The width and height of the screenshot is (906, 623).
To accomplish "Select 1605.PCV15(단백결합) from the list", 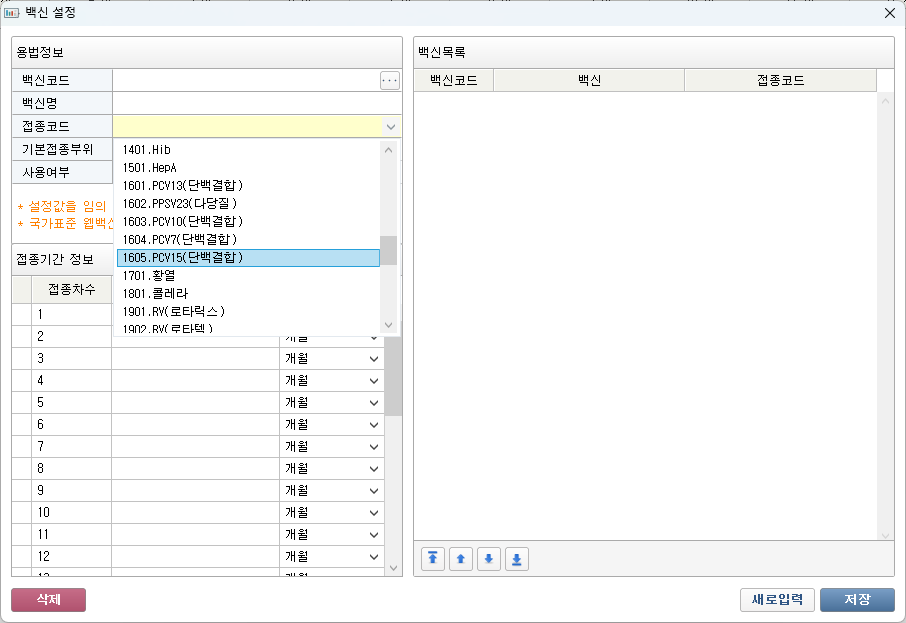I will pyautogui.click(x=247, y=258).
